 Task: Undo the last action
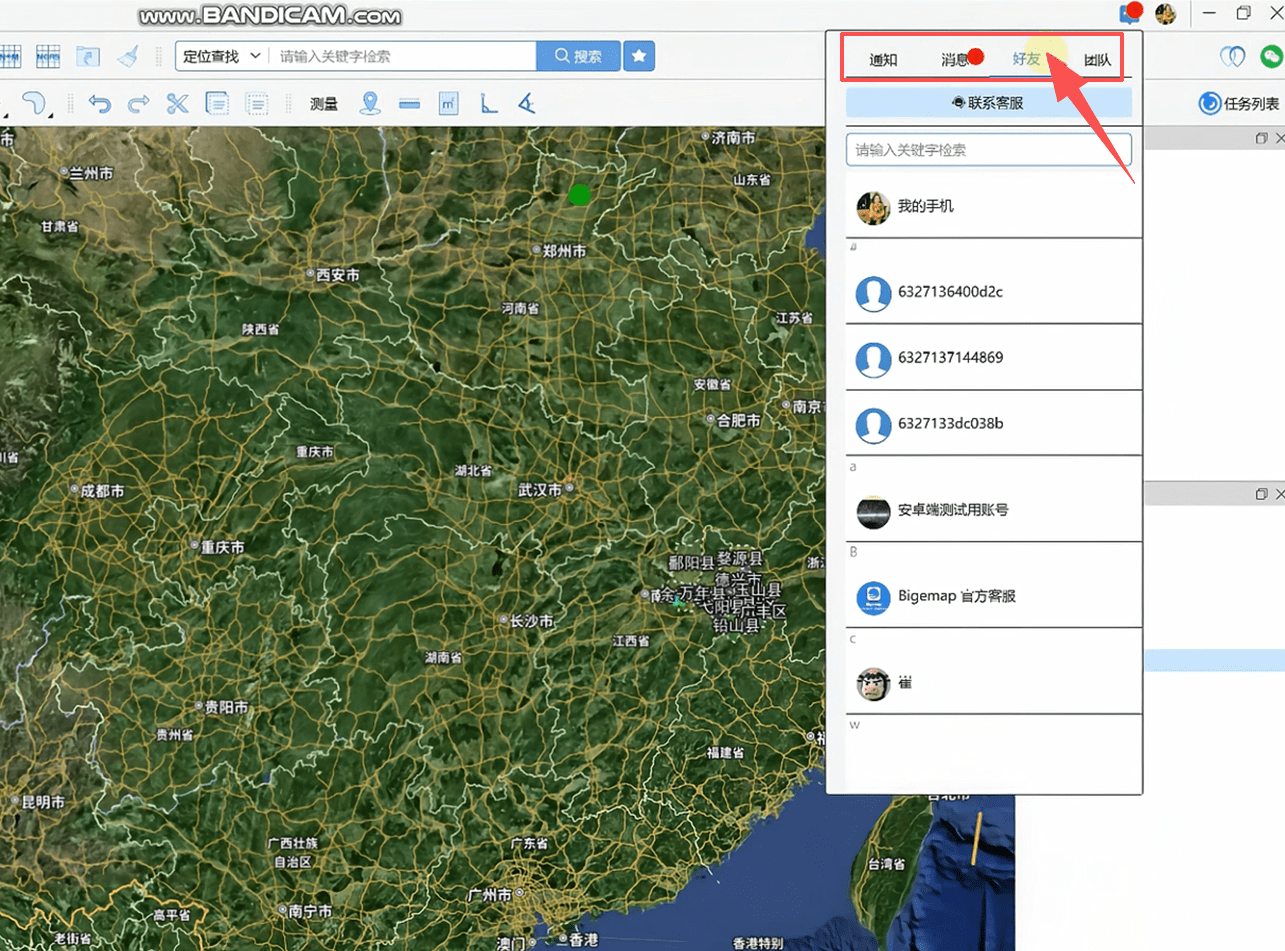(99, 103)
